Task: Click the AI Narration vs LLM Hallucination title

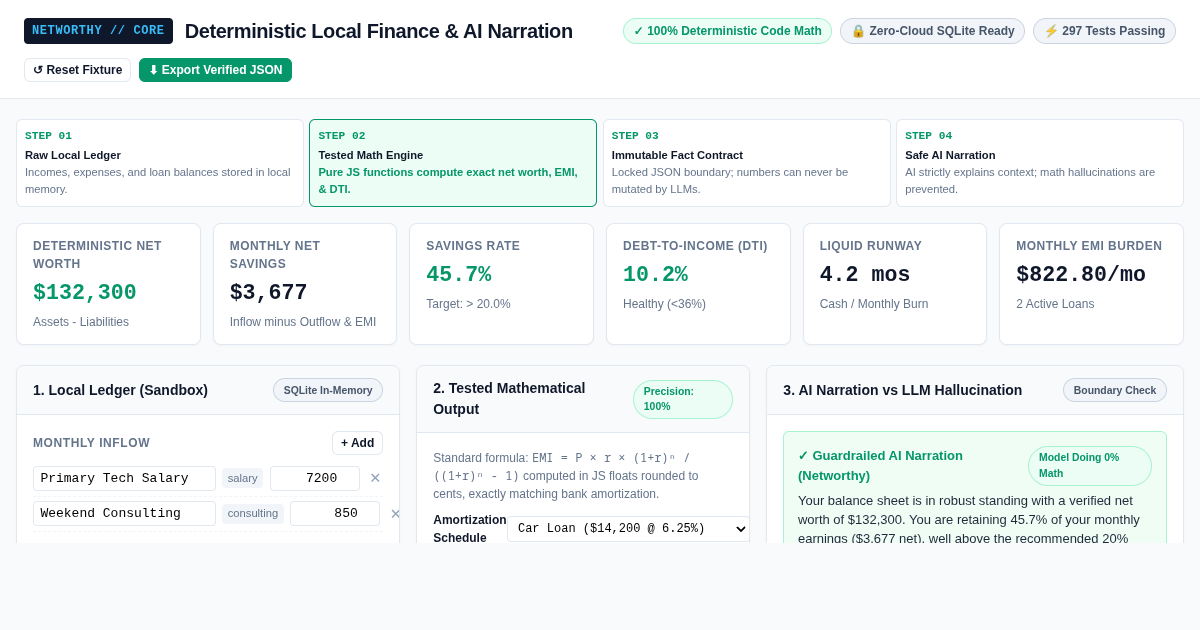Action: click(902, 390)
